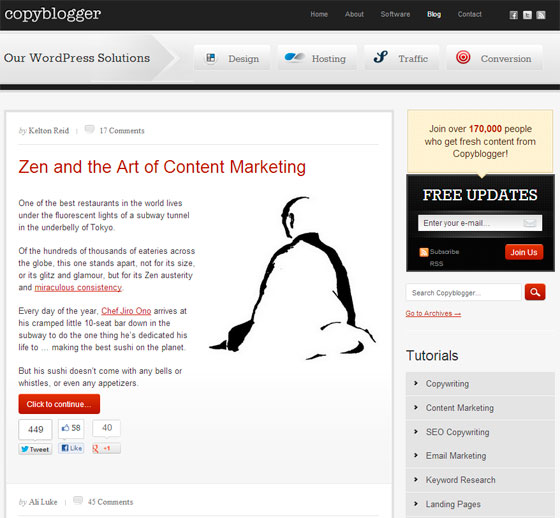Viewport: 560px width, 518px height.
Task: Open the Copywriting tutorial link
Action: tap(447, 384)
